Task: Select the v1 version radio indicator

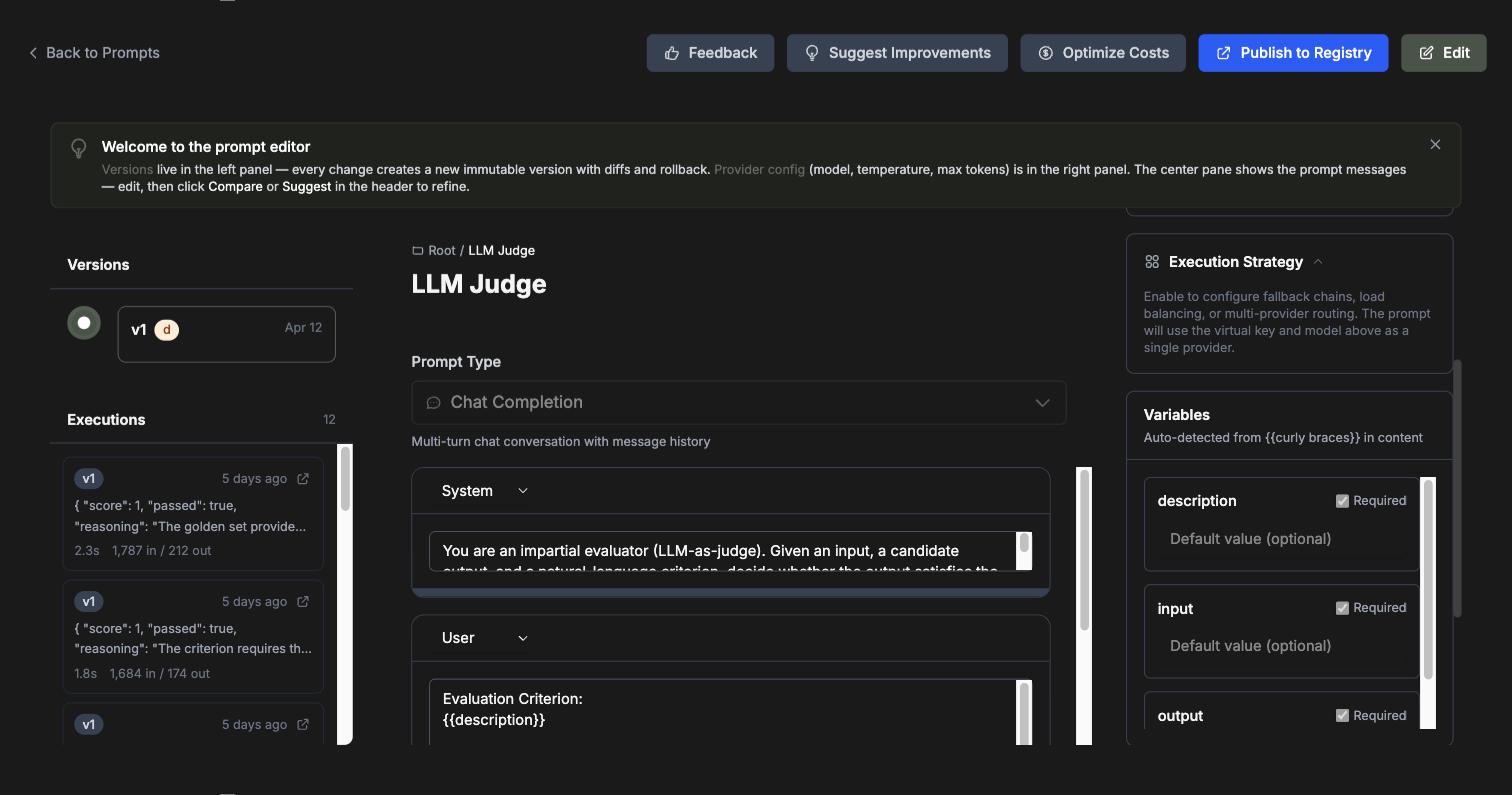Action: pyautogui.click(x=84, y=323)
